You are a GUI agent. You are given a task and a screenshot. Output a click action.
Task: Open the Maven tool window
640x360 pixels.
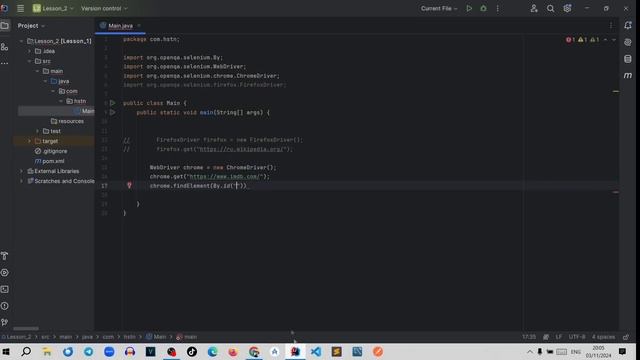pyautogui.click(x=628, y=76)
